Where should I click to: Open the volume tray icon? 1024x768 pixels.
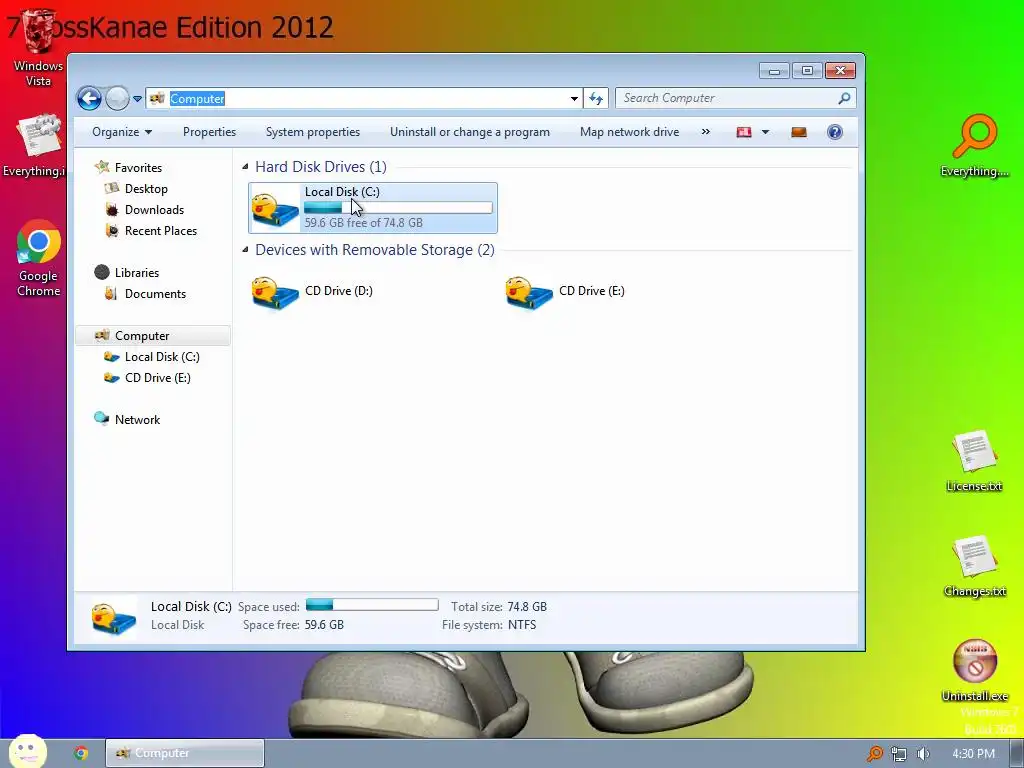(x=923, y=754)
